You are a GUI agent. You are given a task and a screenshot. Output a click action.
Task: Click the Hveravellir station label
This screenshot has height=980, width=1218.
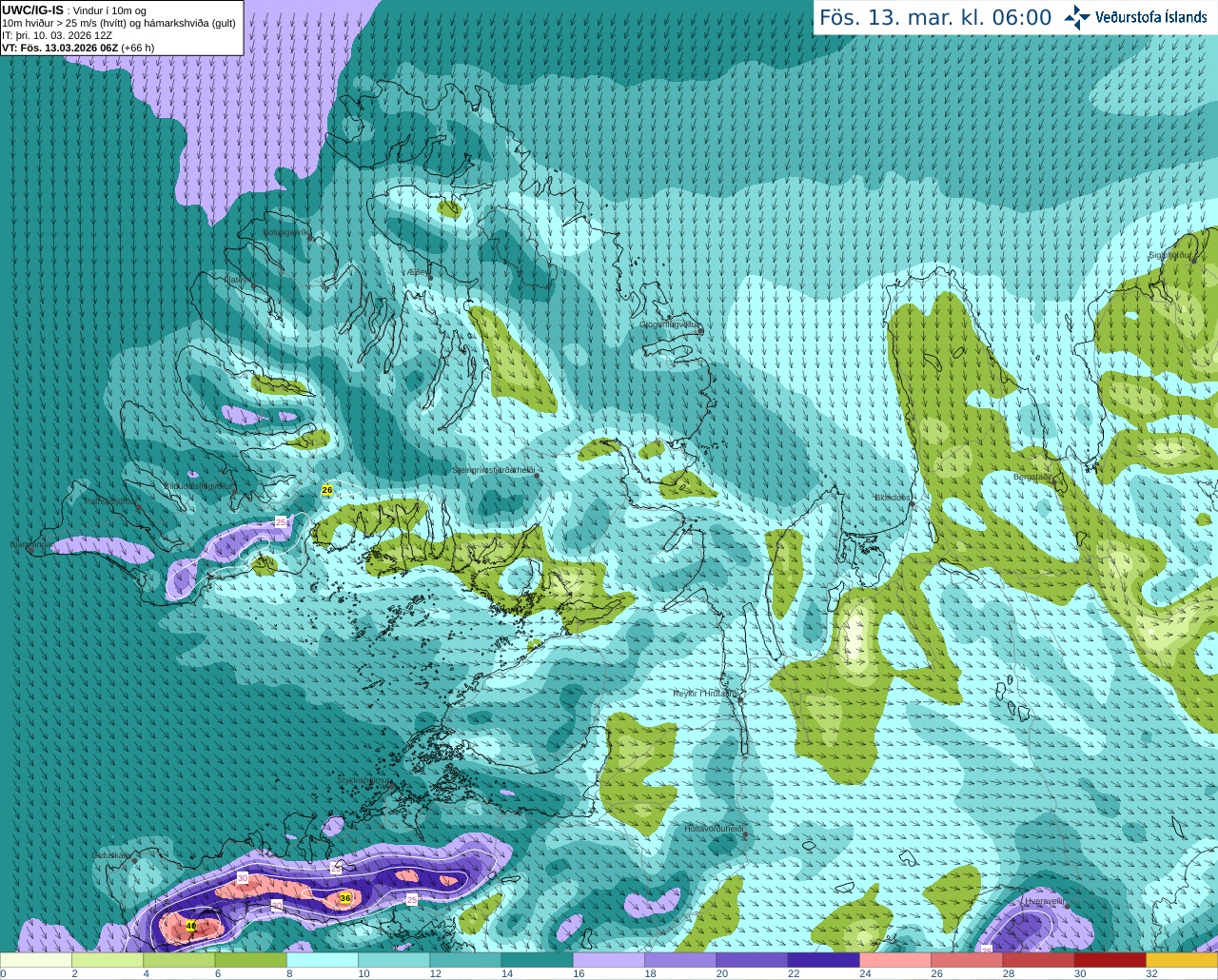pos(1044,901)
